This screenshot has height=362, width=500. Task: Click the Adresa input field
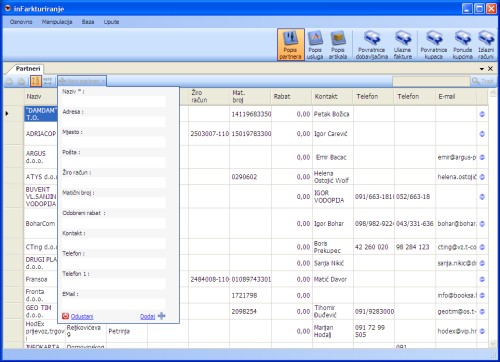[x=113, y=122]
